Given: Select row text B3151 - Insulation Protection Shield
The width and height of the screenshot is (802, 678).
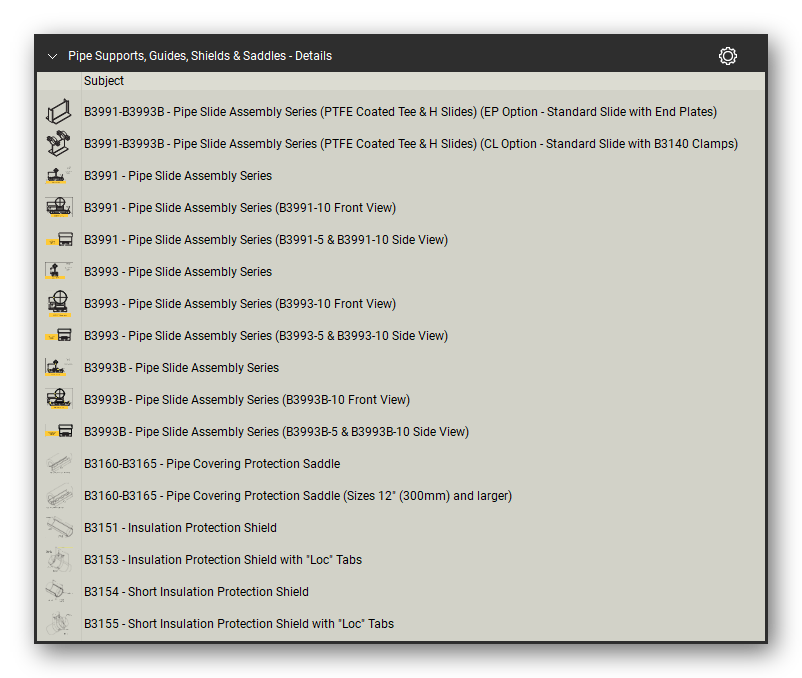Looking at the screenshot, I should [181, 528].
